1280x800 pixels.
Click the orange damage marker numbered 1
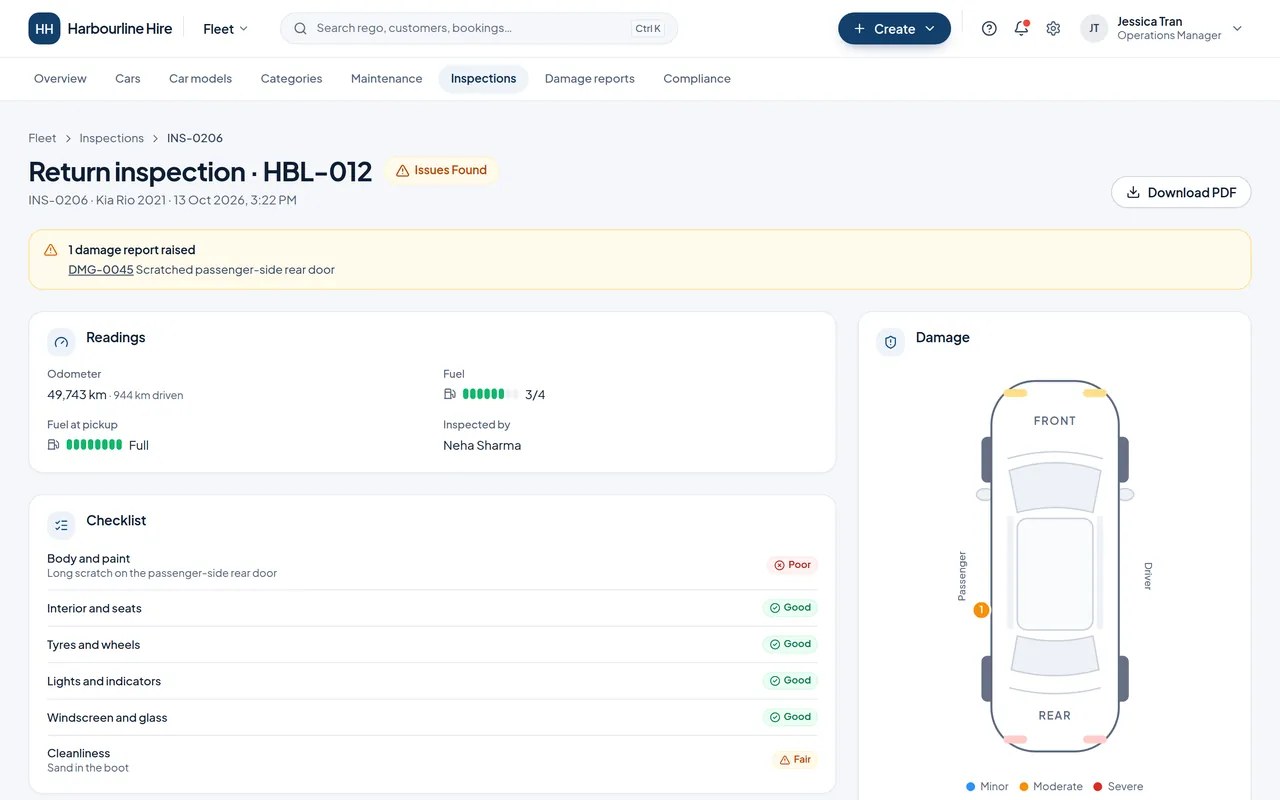pyautogui.click(x=981, y=610)
